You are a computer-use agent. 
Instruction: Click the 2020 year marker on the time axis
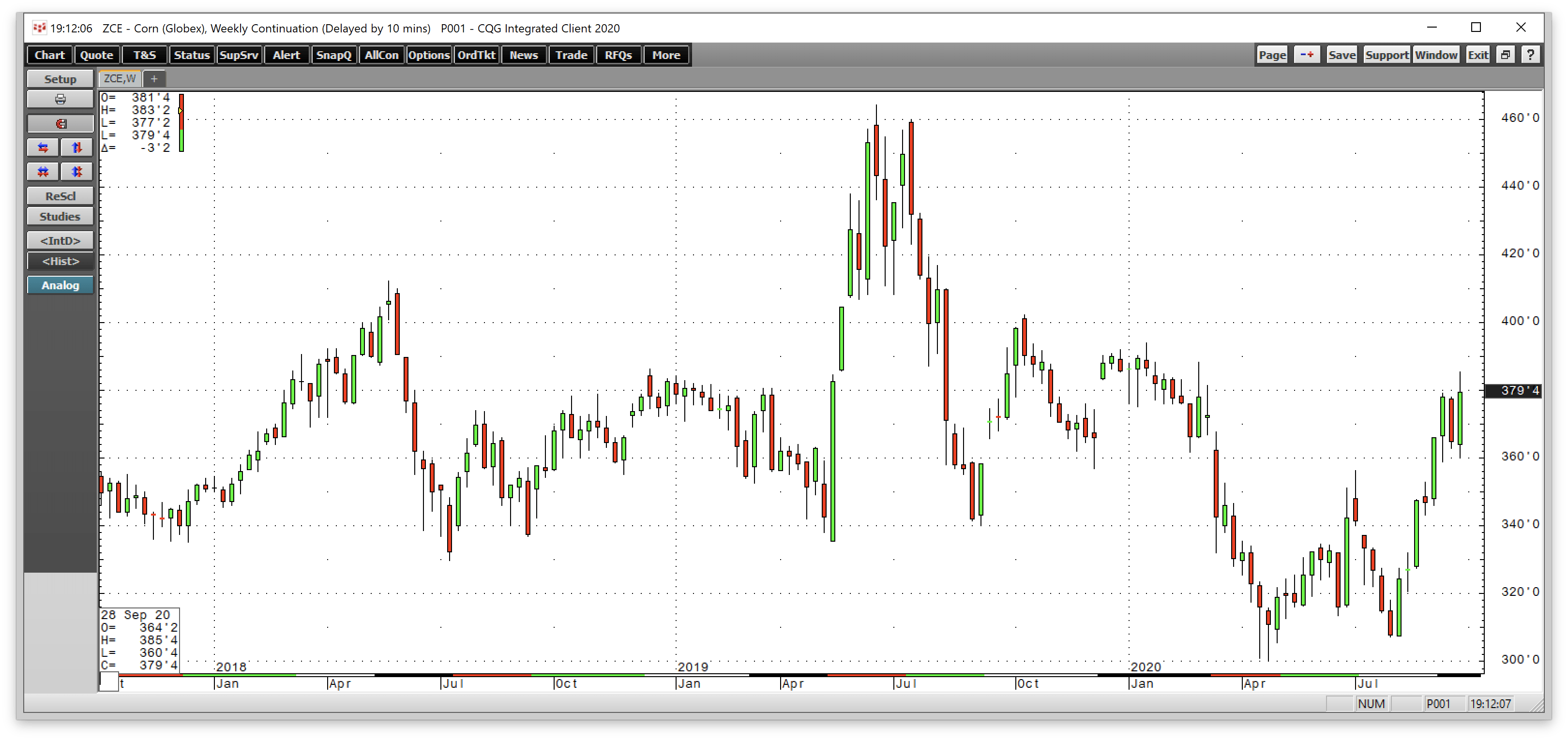[1146, 667]
